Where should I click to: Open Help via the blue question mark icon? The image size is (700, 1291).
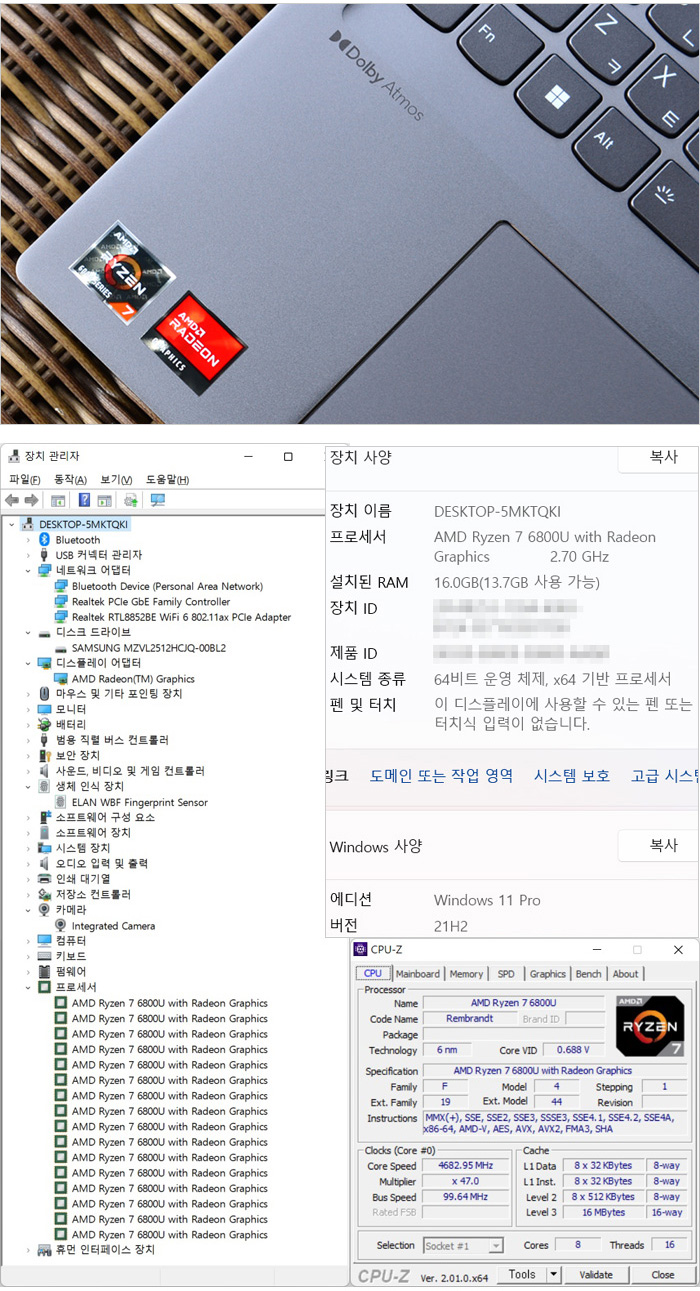[x=85, y=500]
